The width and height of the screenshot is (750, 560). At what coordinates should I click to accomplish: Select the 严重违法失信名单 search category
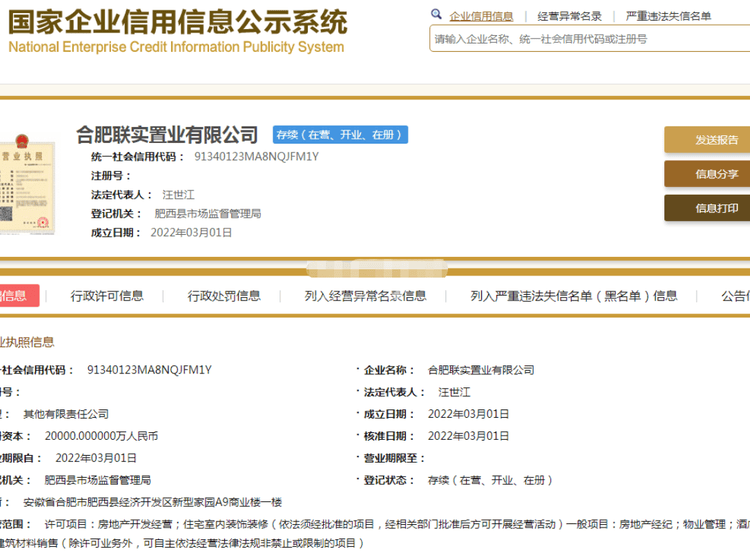668,16
